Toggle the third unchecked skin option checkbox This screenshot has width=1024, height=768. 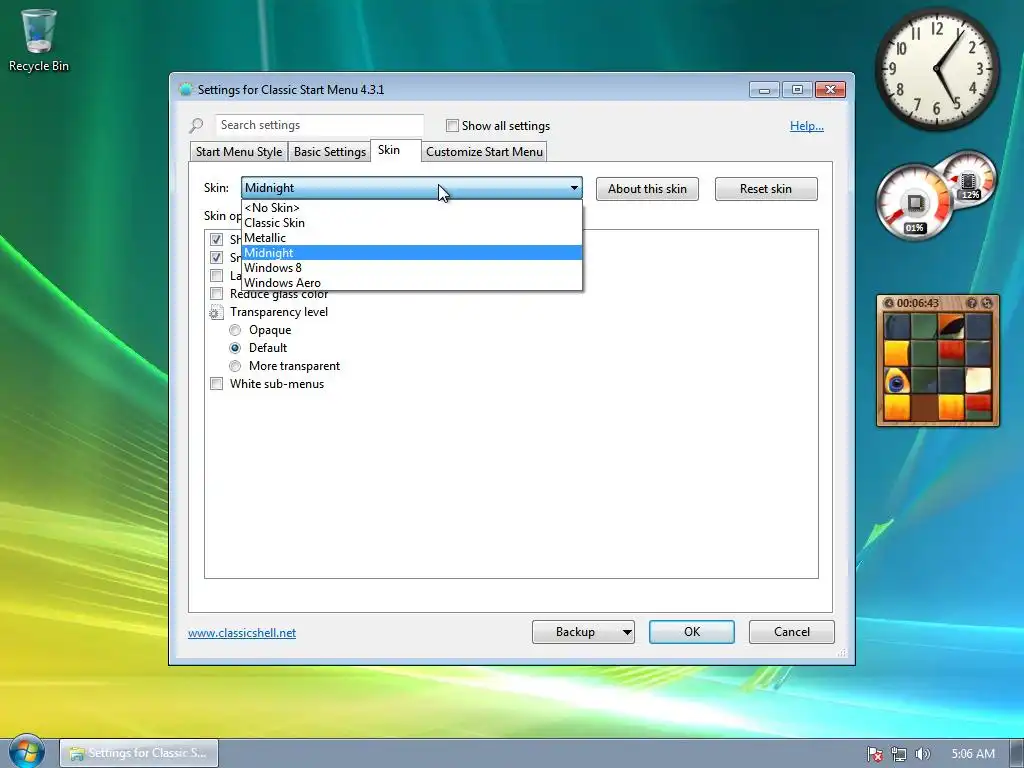point(216,276)
